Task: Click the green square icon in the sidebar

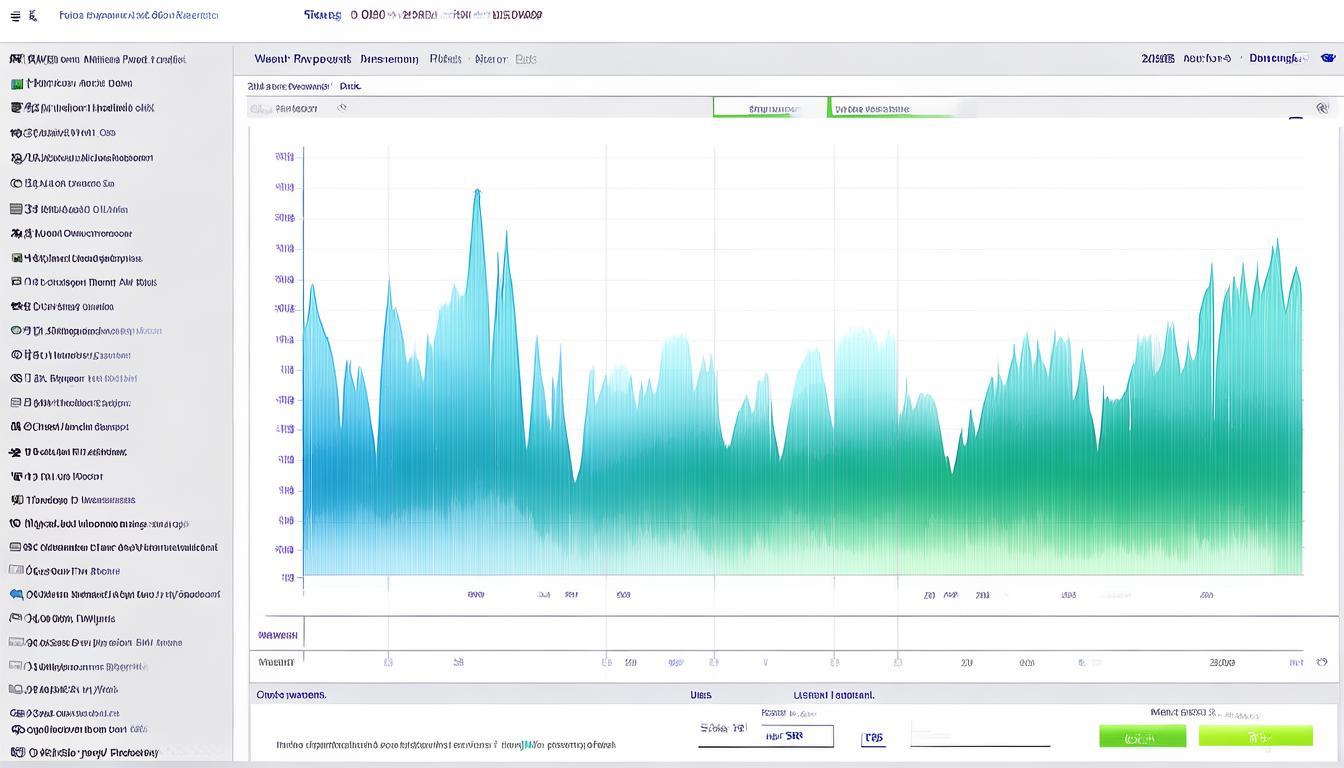Action: [17, 84]
